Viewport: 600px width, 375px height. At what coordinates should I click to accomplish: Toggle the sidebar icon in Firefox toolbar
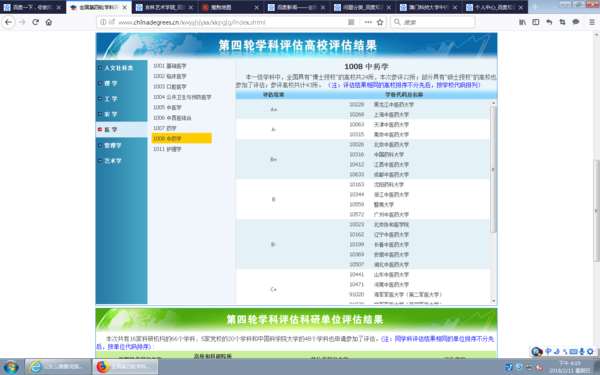(536, 22)
